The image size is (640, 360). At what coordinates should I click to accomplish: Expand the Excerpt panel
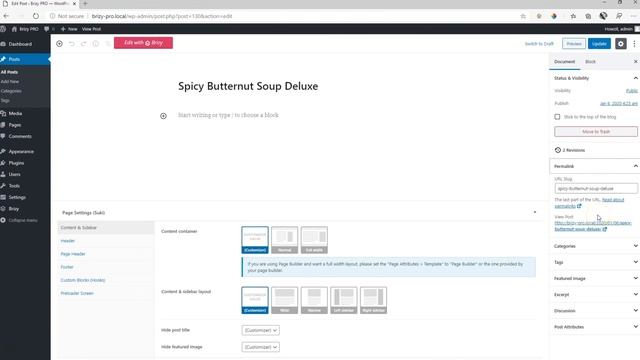595,294
